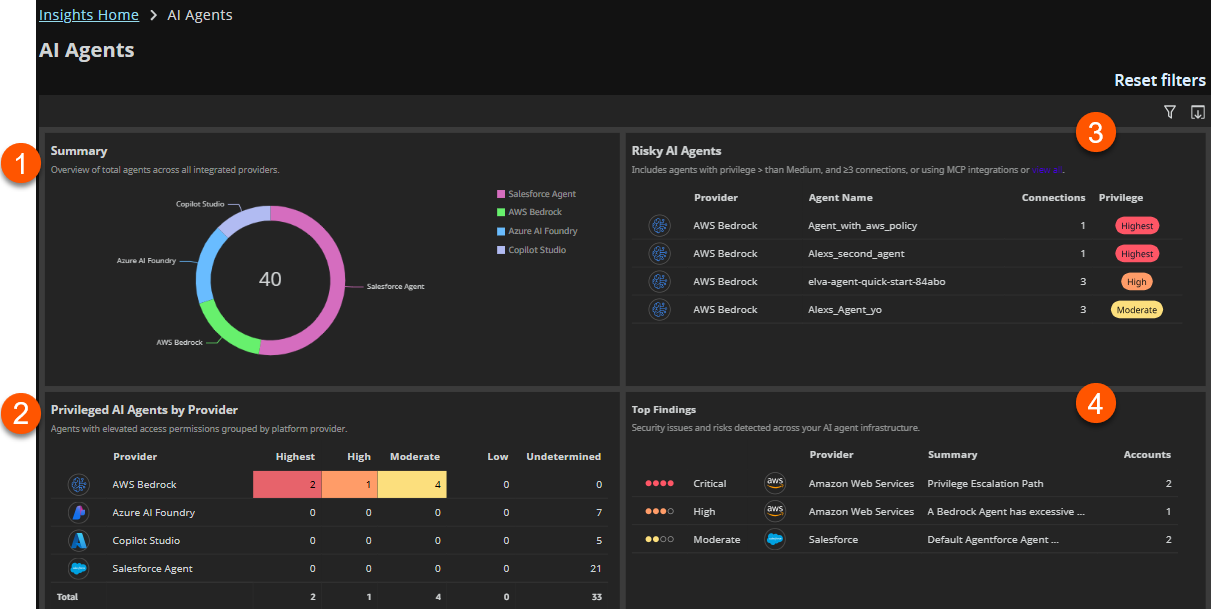Select agent name elva-agent-quick-start-84abo
This screenshot has width=1211, height=609.
click(x=876, y=282)
